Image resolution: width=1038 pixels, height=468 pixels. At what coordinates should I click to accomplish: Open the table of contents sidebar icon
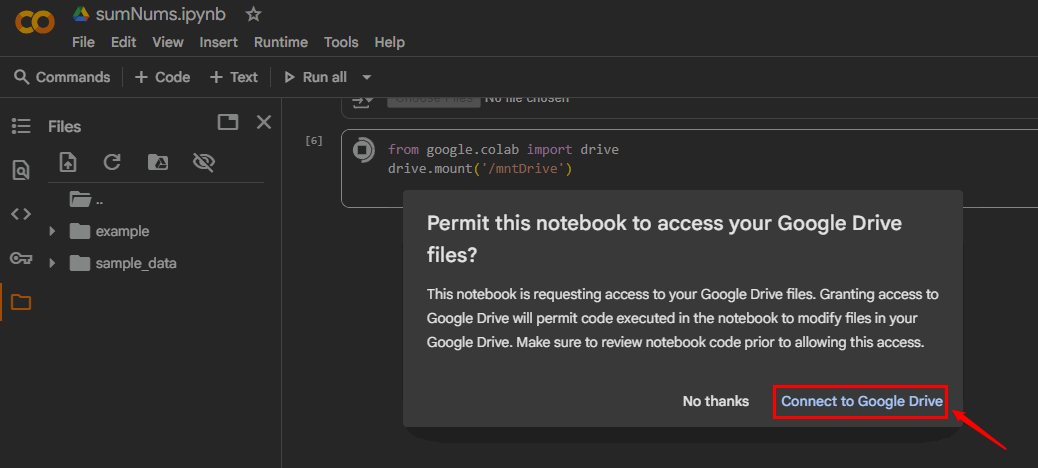(x=21, y=126)
